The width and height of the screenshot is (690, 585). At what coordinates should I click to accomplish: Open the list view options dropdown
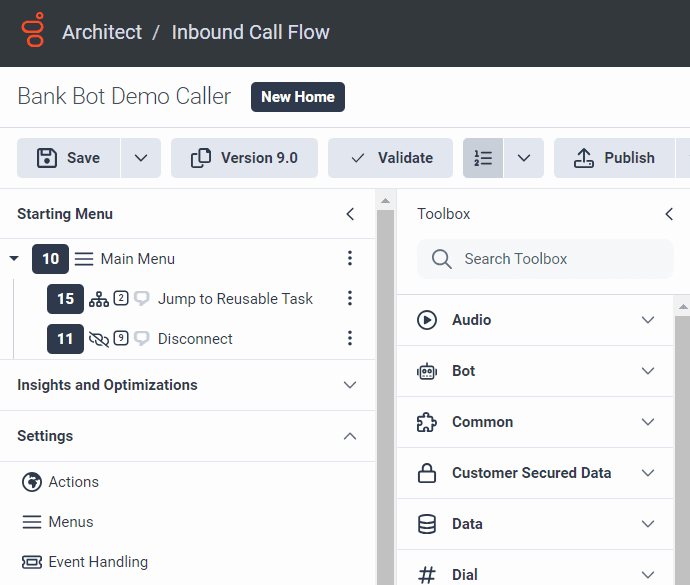(x=524, y=158)
